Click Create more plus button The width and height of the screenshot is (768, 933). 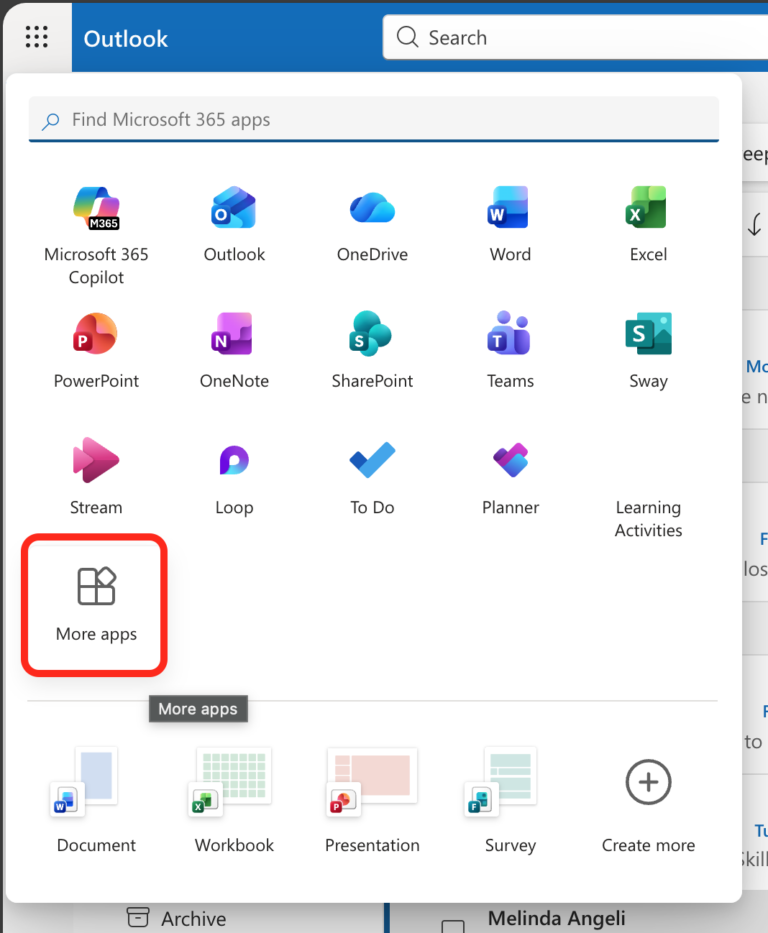click(648, 782)
